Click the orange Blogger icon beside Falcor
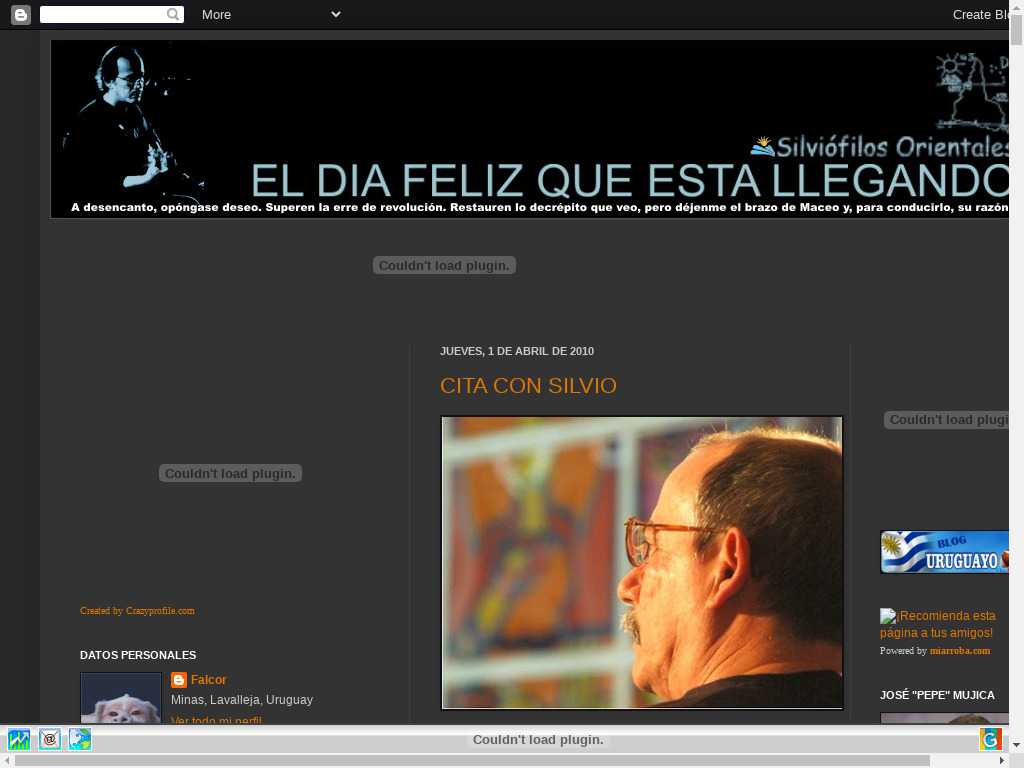The height and width of the screenshot is (768, 1024). point(179,680)
